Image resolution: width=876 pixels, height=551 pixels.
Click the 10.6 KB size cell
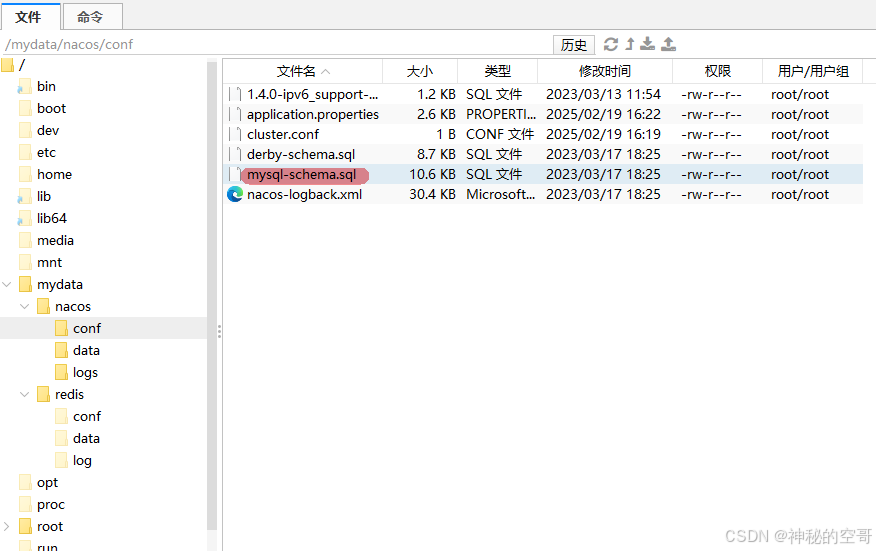coord(432,174)
